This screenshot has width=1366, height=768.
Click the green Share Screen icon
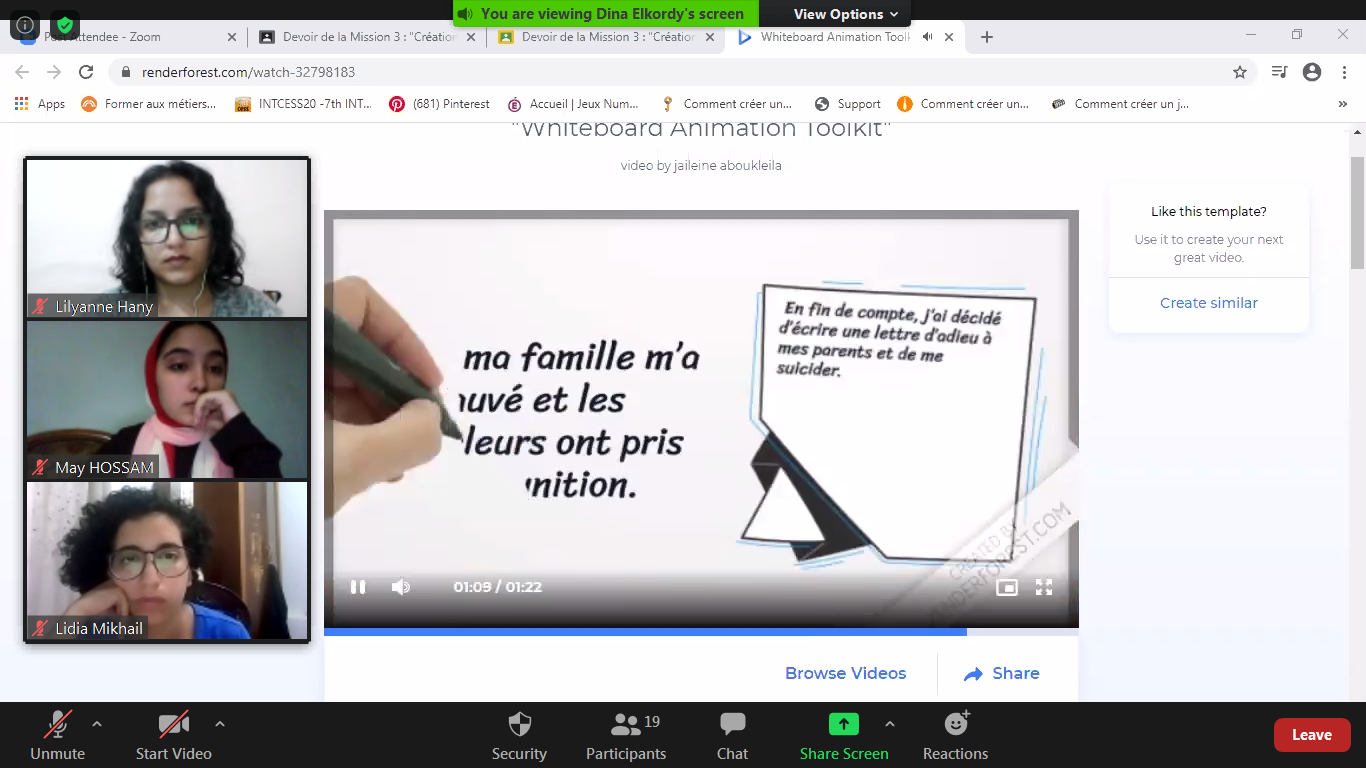[x=843, y=724]
